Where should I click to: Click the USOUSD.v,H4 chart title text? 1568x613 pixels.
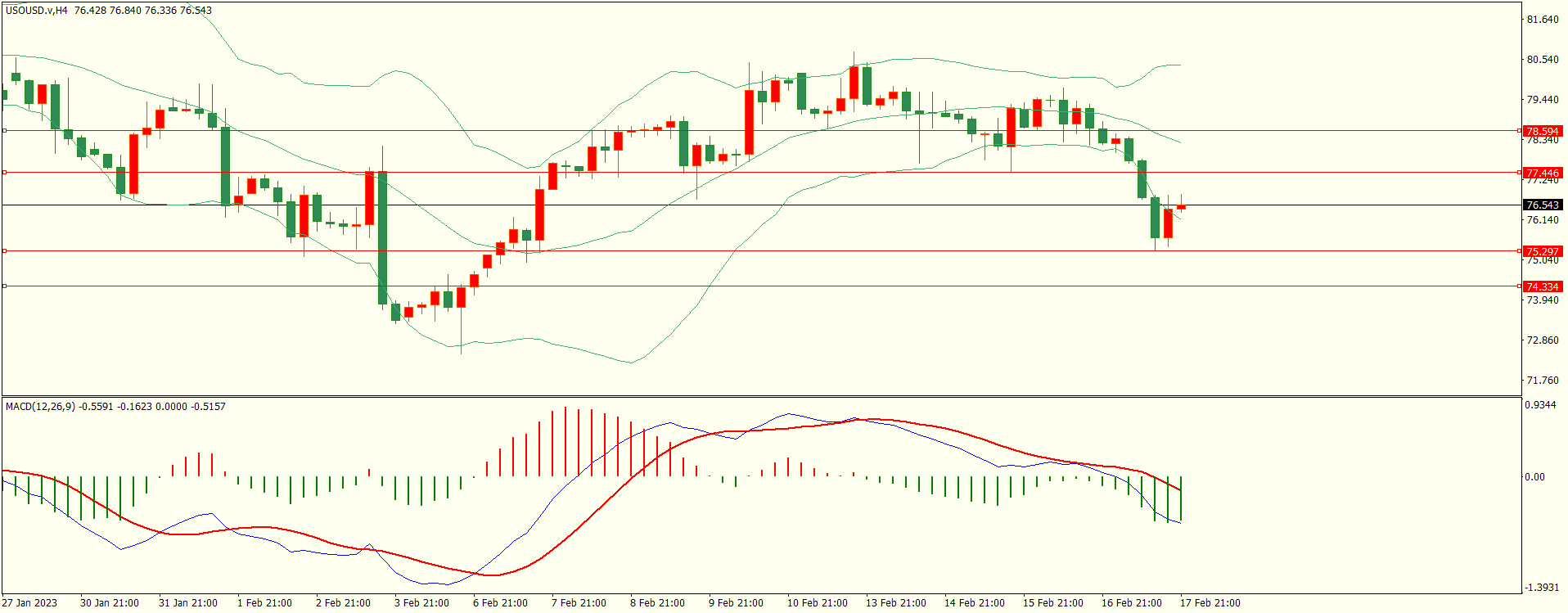tap(37, 11)
